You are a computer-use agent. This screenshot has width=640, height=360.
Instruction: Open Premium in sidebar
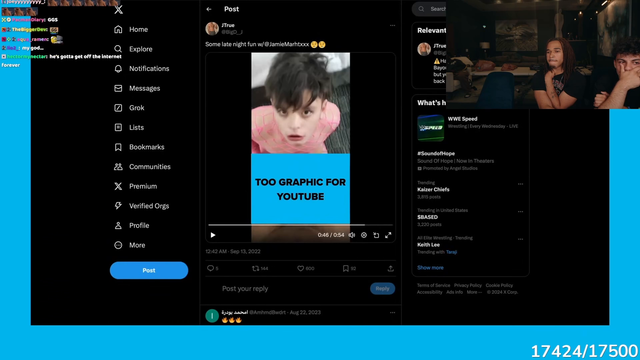pos(135,186)
